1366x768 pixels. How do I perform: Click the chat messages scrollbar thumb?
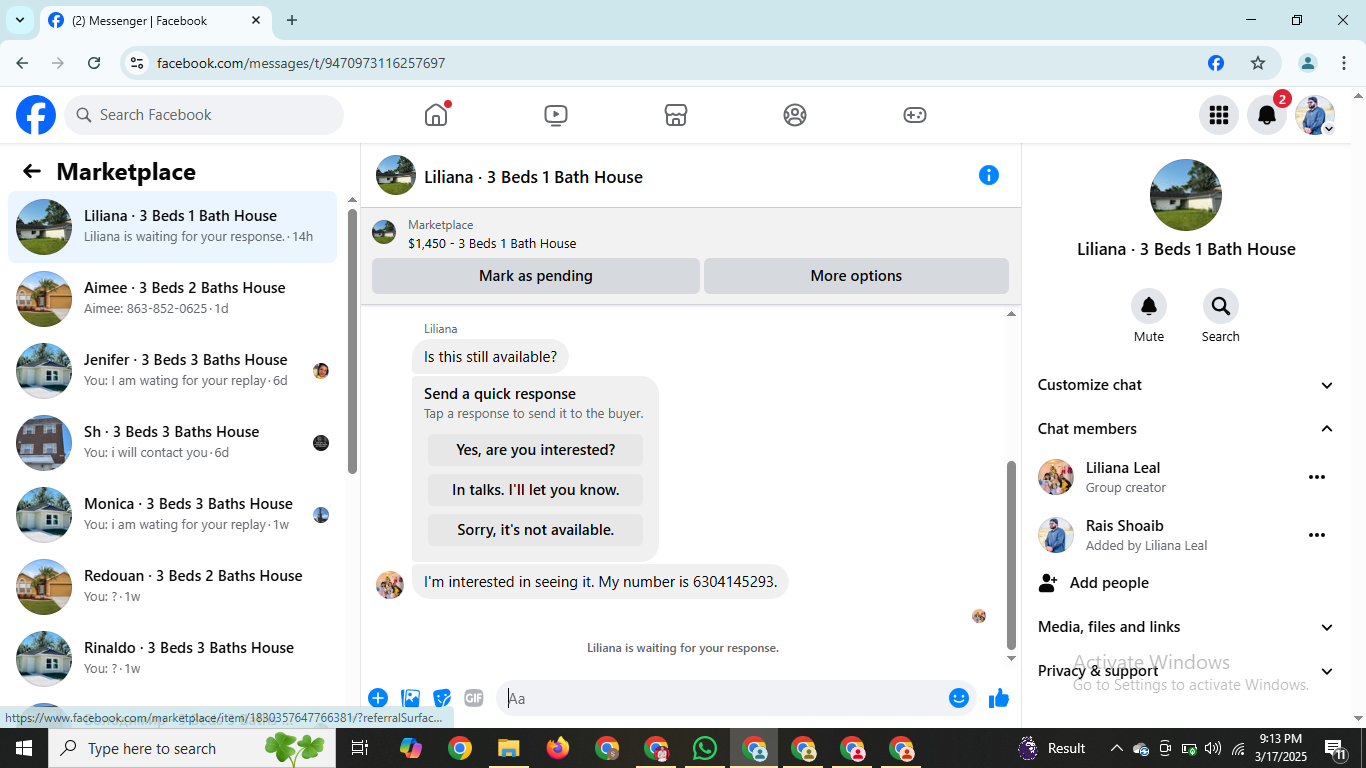click(1011, 556)
